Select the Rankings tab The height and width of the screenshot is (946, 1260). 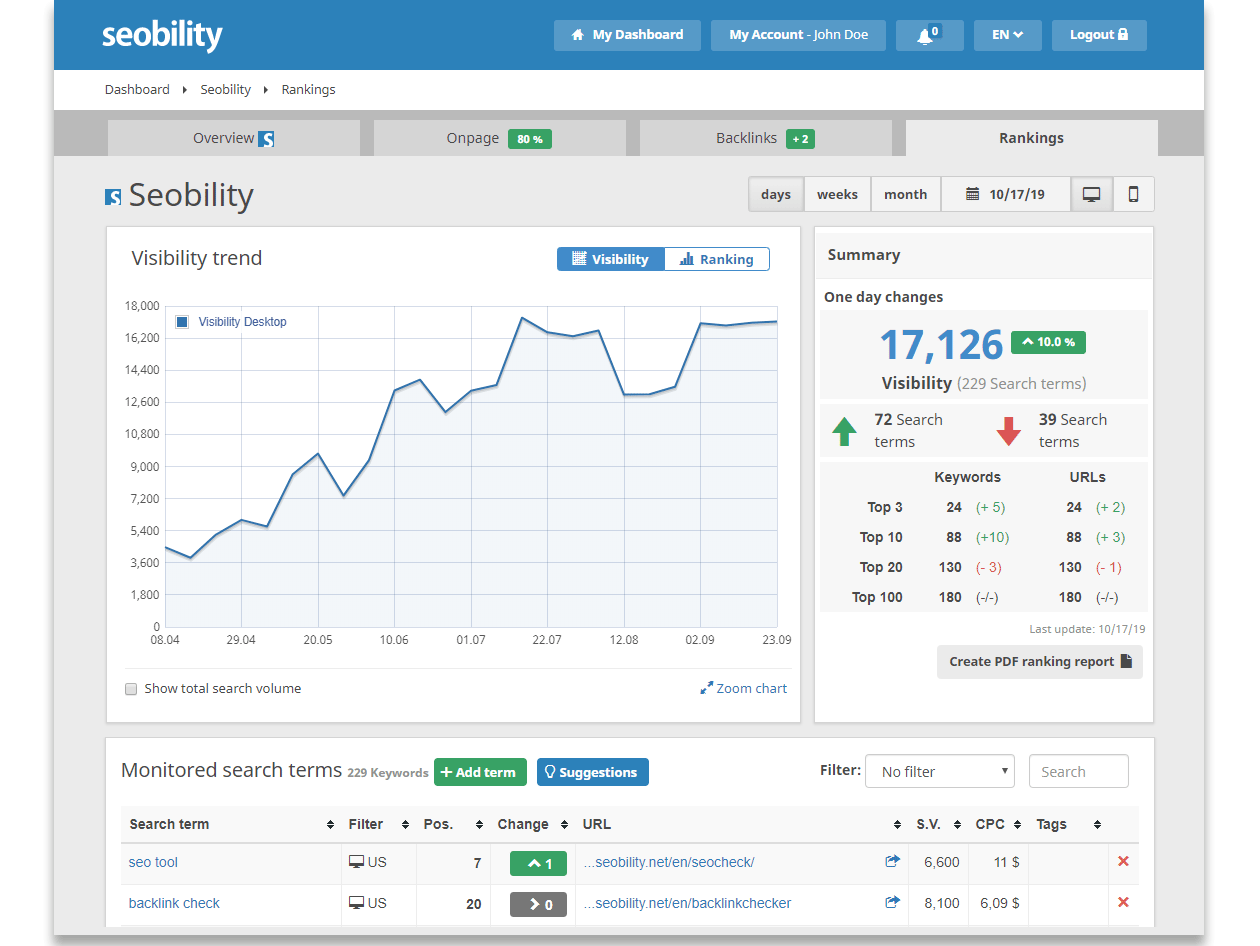pyautogui.click(x=1031, y=138)
